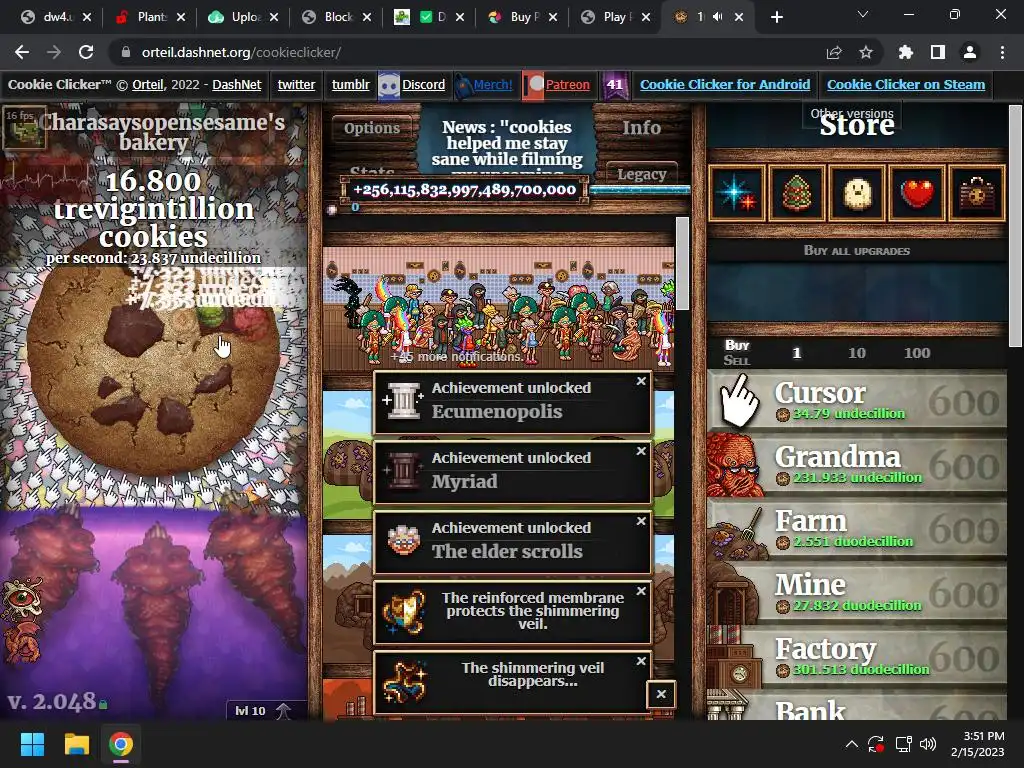This screenshot has height=768, width=1024.
Task: Purchase a Farm building
Action: 856,528
